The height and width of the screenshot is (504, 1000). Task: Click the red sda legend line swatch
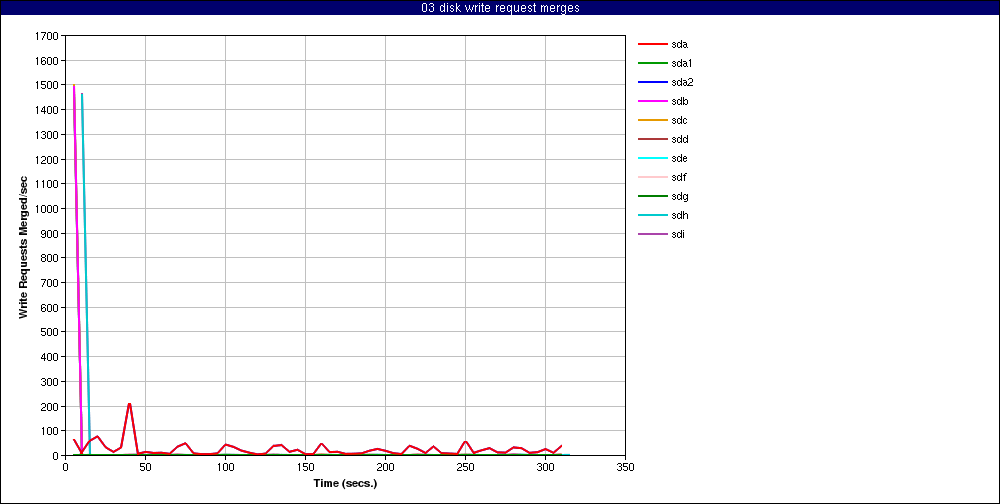[x=652, y=44]
